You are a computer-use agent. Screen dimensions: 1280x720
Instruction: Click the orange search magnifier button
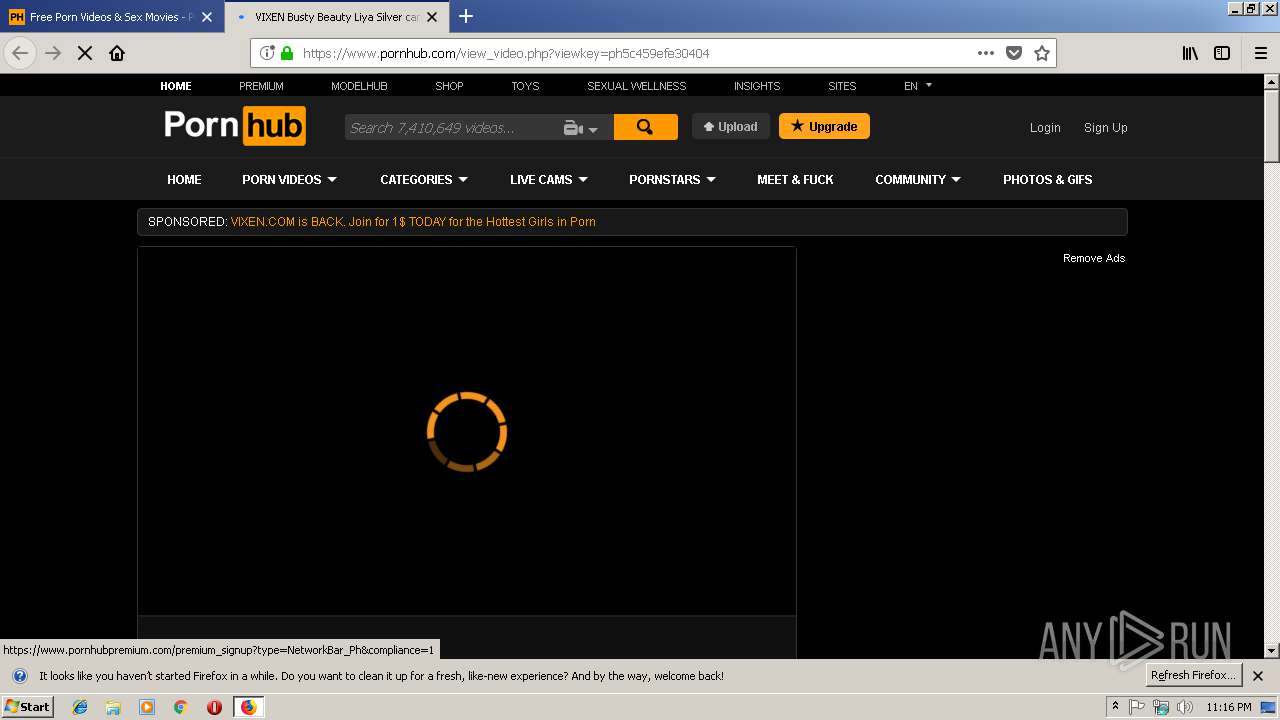(645, 127)
